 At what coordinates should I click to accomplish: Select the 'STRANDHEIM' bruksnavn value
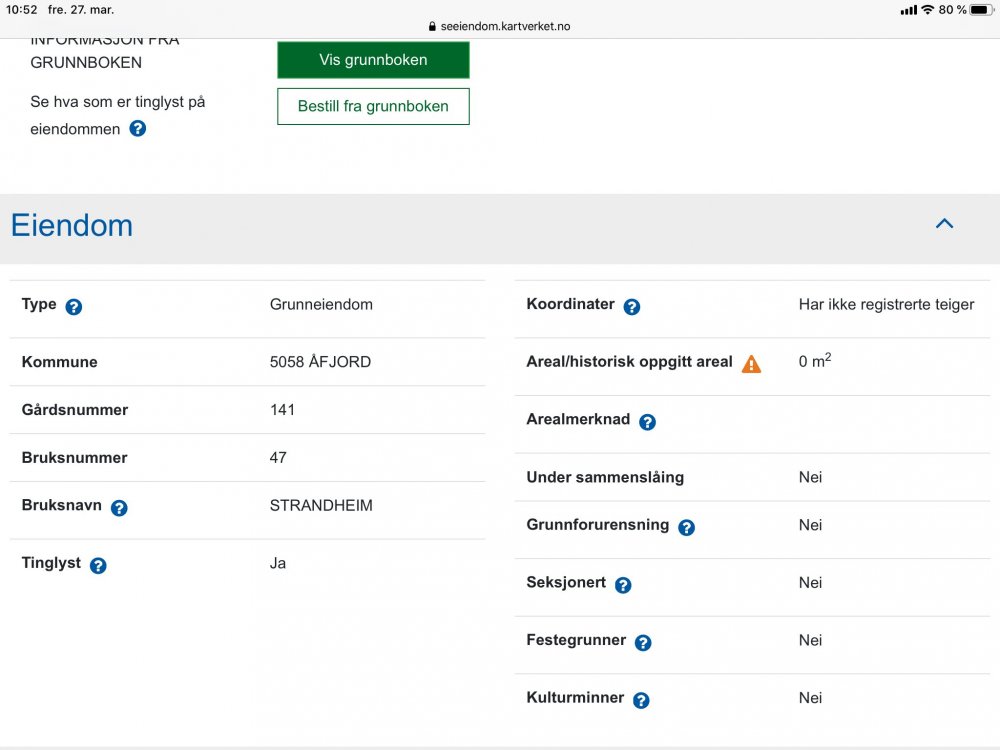[x=321, y=505]
